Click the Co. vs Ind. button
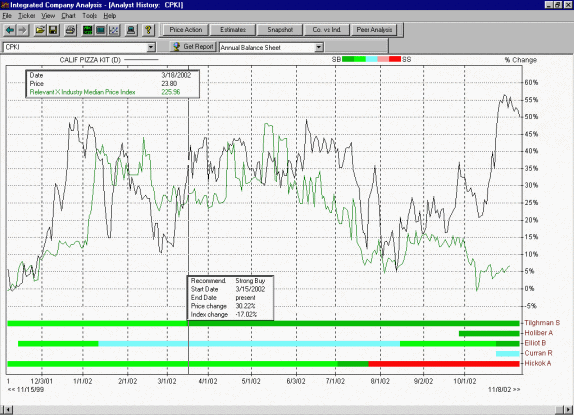 click(x=327, y=30)
